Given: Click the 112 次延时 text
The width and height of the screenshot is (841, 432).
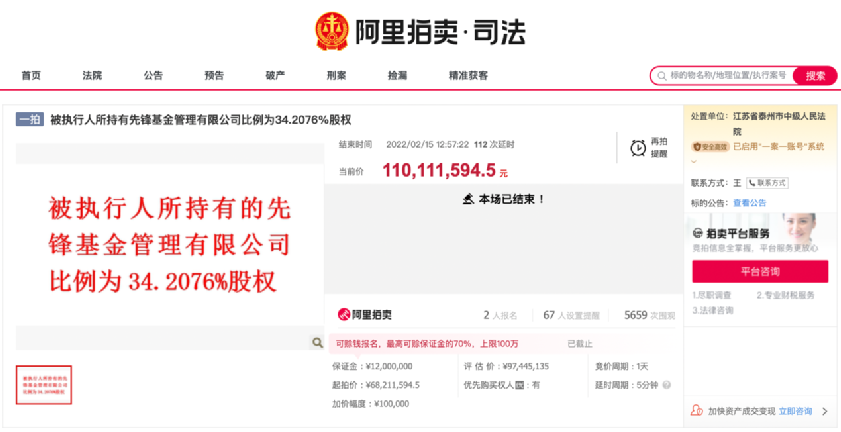Looking at the screenshot, I should [x=494, y=144].
